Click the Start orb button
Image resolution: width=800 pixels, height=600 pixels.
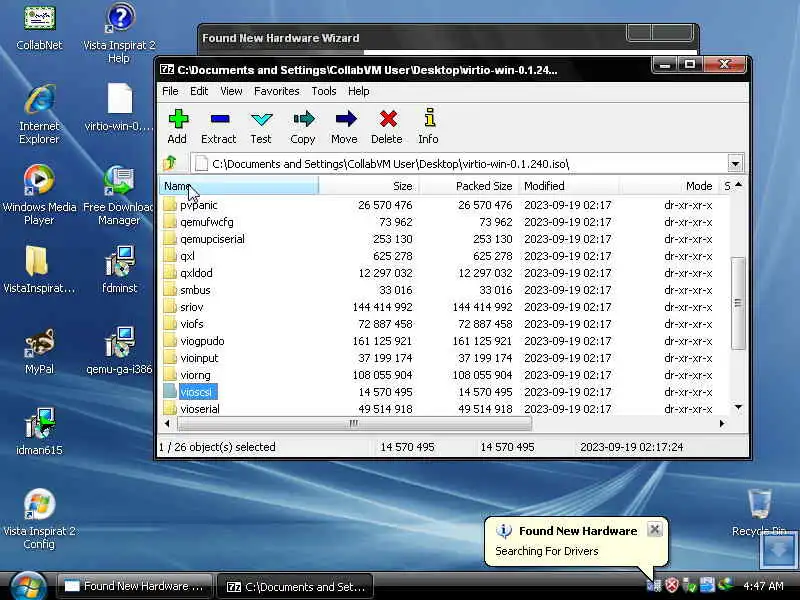pyautogui.click(x=28, y=587)
